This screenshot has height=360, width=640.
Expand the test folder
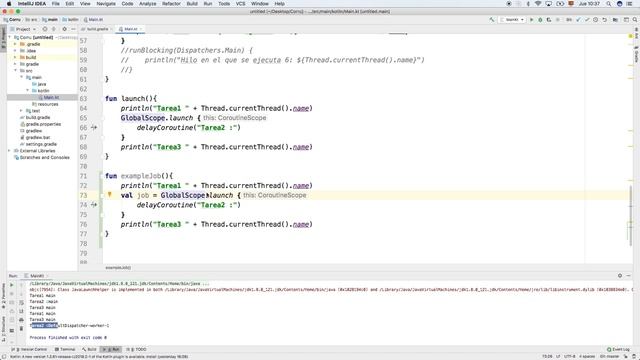click(x=21, y=111)
